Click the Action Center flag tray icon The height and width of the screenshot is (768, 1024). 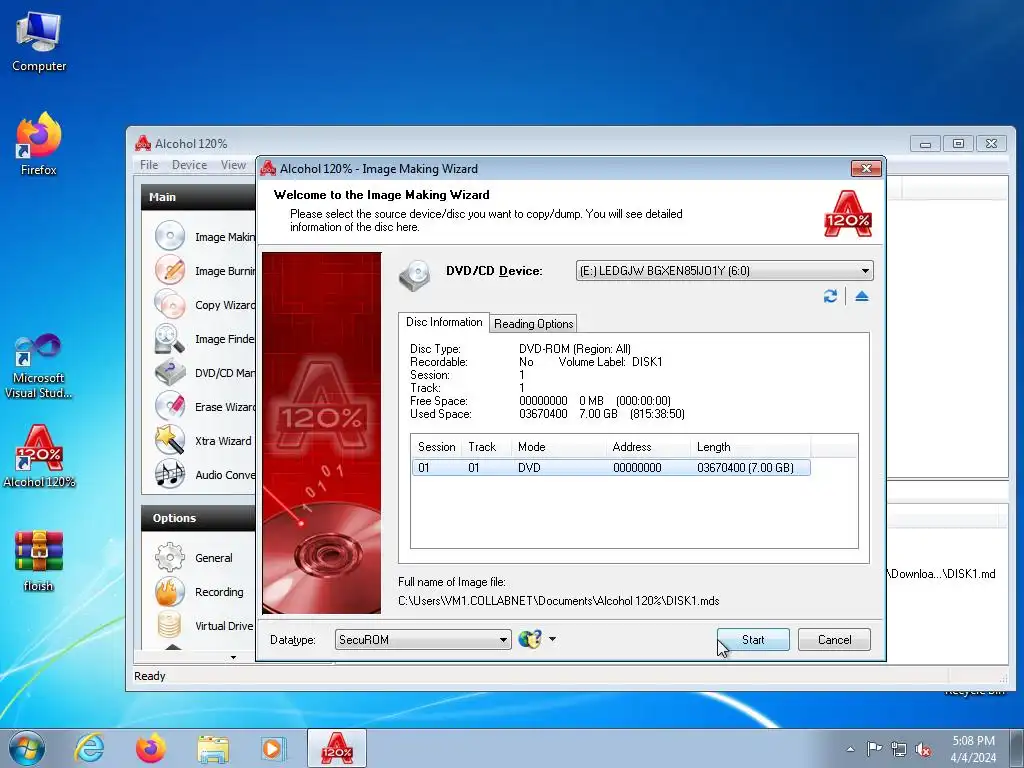(874, 748)
